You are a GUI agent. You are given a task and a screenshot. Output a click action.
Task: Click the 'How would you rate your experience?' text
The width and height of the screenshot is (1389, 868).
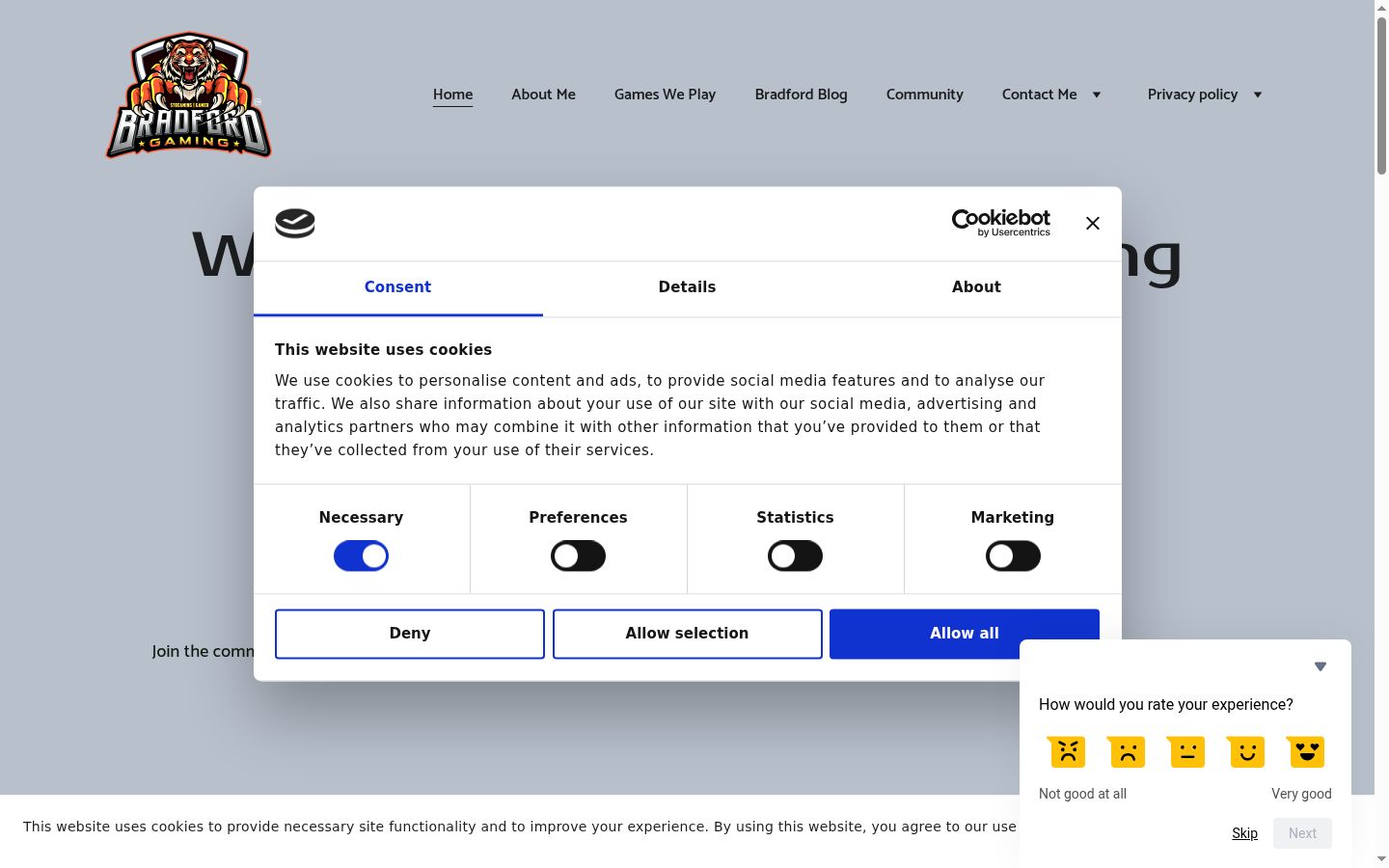[x=1166, y=705]
